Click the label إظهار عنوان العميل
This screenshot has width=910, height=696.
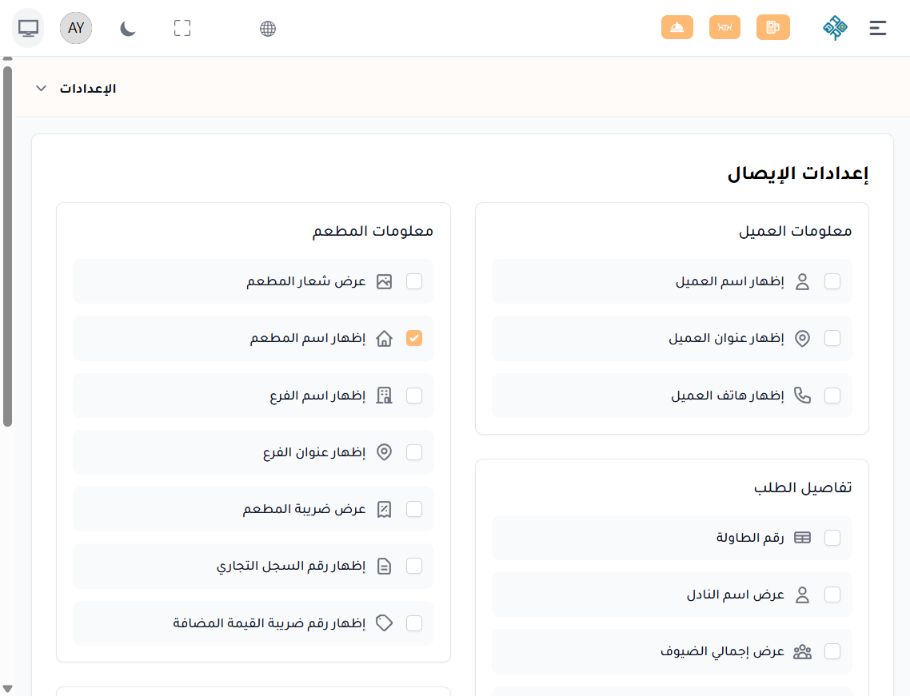[x=726, y=338]
